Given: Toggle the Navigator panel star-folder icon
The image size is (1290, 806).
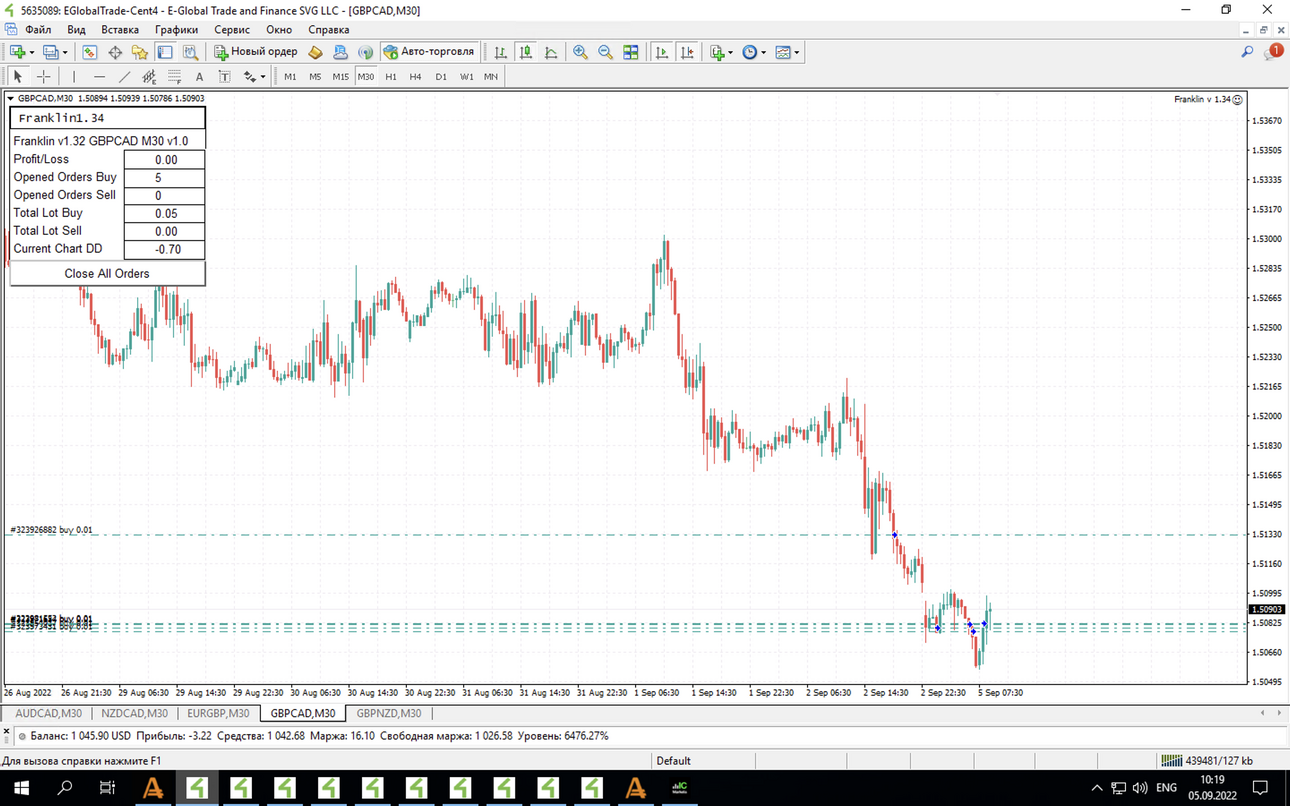Looking at the screenshot, I should 140,52.
